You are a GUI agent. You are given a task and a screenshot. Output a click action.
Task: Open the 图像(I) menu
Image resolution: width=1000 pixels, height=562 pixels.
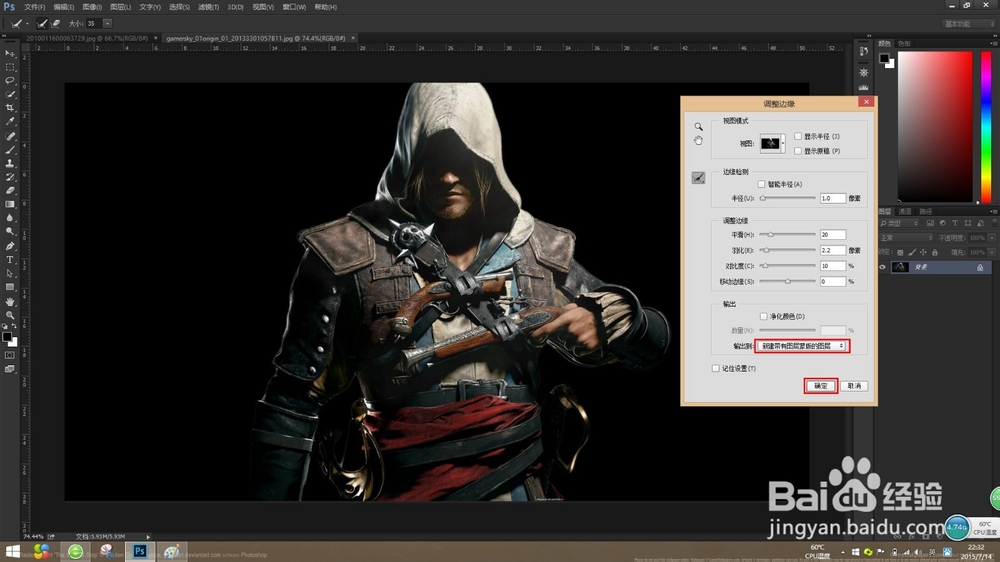92,7
